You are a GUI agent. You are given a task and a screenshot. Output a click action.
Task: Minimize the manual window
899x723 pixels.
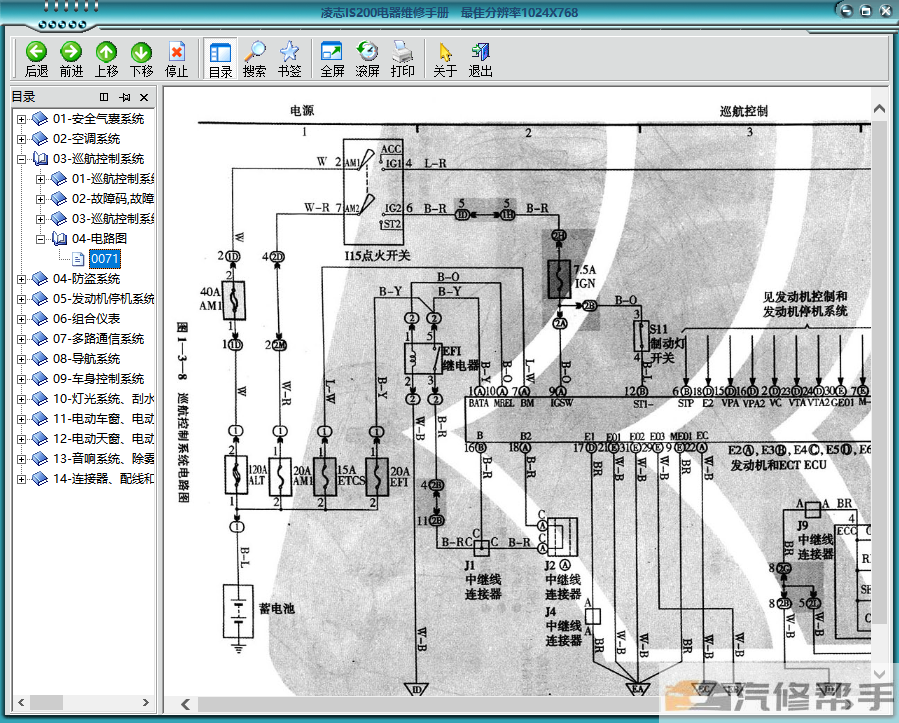846,11
